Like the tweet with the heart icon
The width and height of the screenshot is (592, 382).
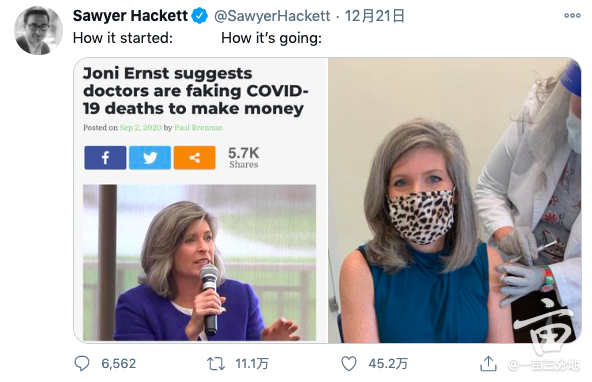(349, 364)
